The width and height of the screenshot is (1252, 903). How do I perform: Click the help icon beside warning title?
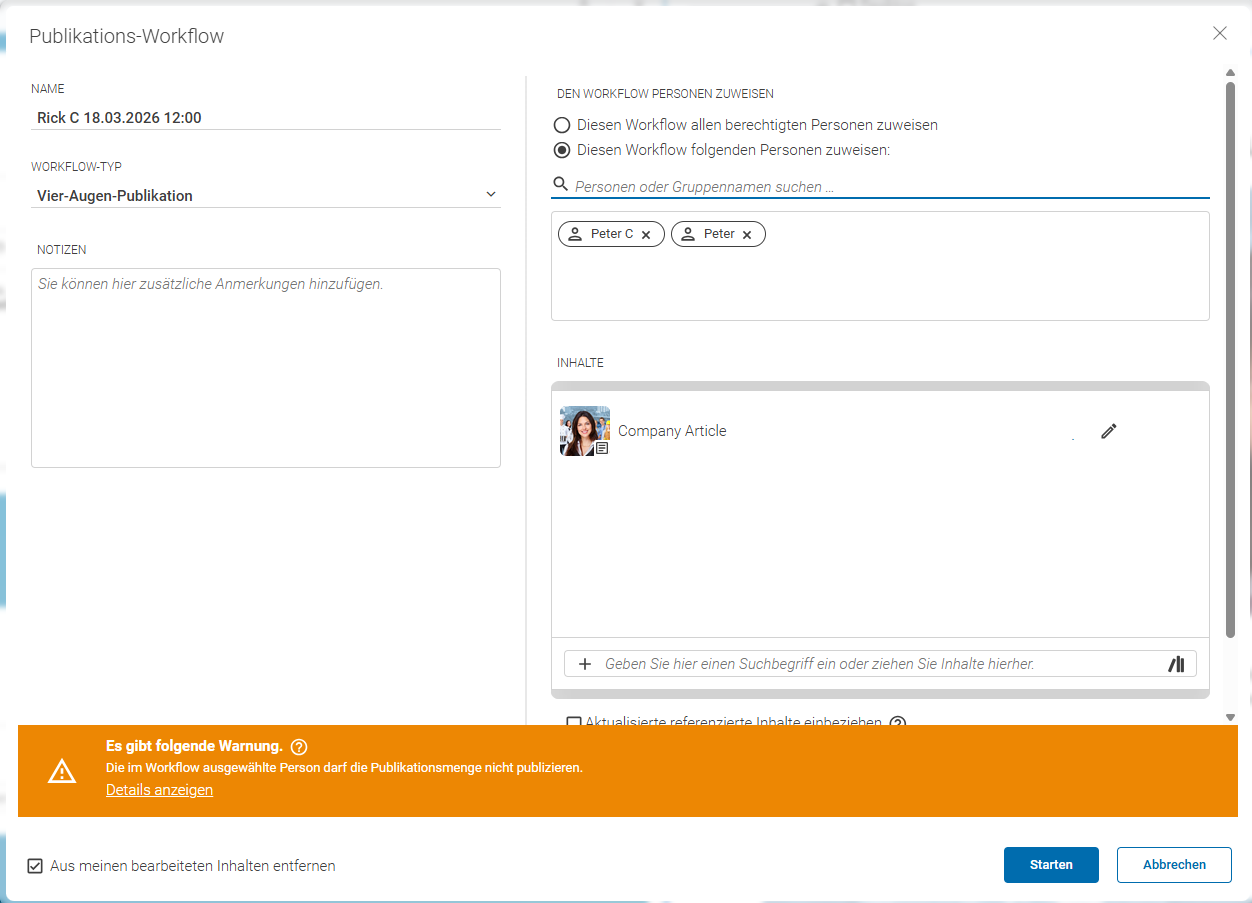[298, 747]
